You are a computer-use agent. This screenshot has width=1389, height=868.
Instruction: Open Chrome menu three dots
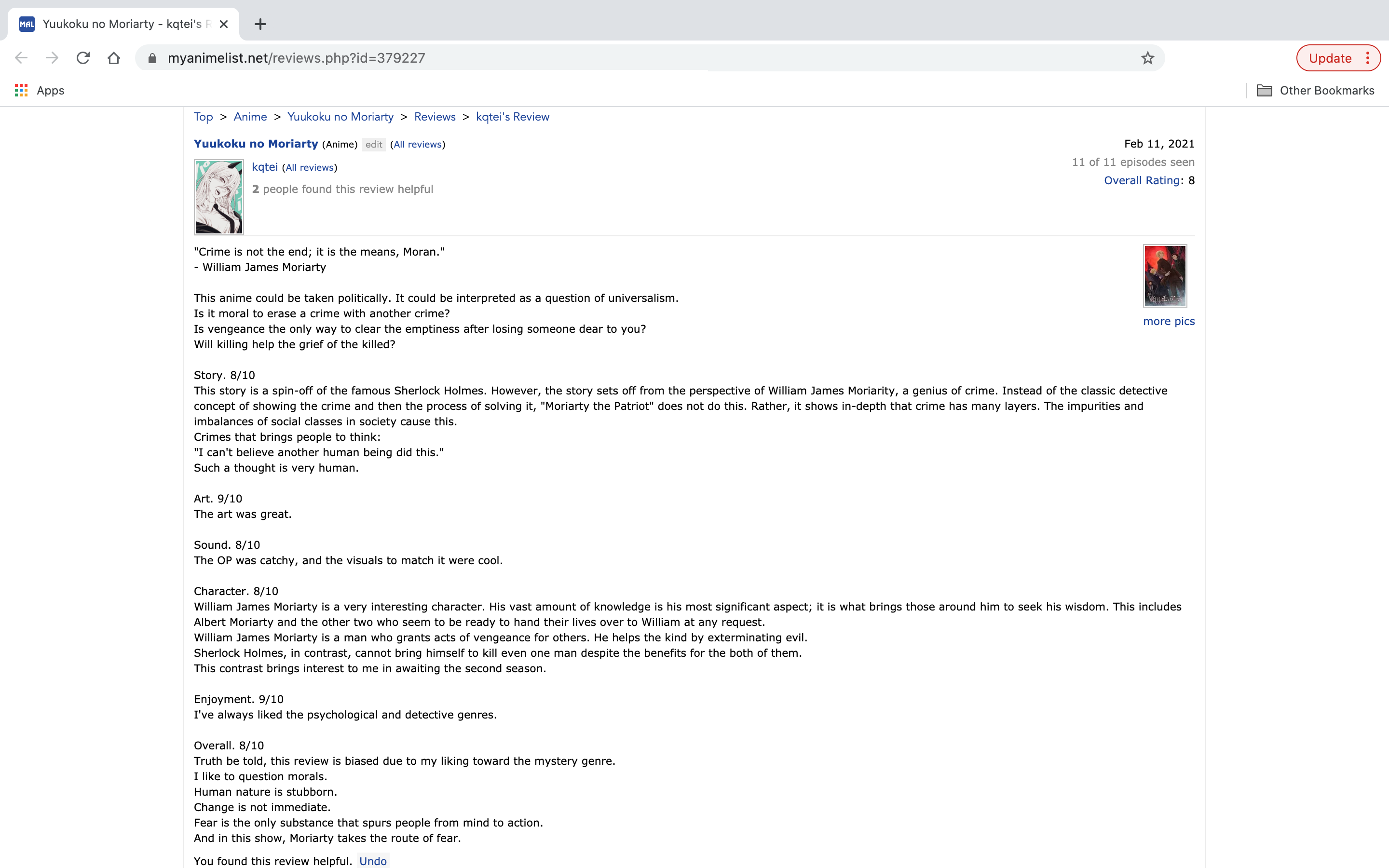1368,58
